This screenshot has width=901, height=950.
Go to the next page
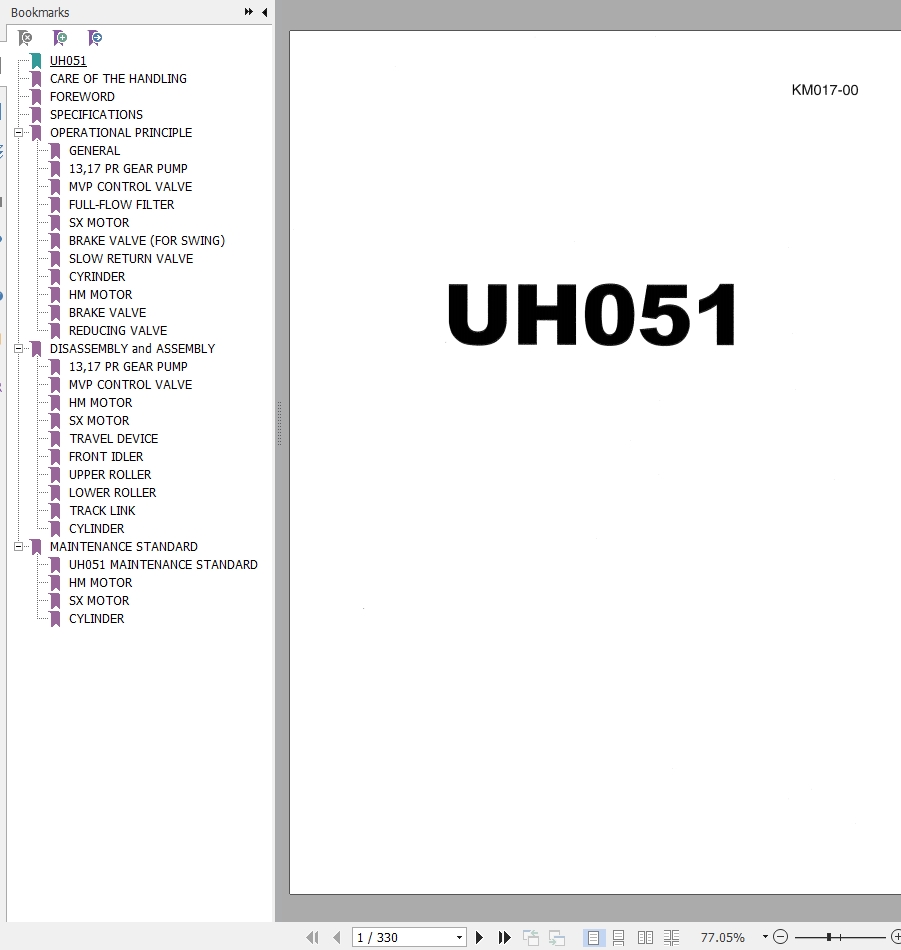tap(479, 937)
